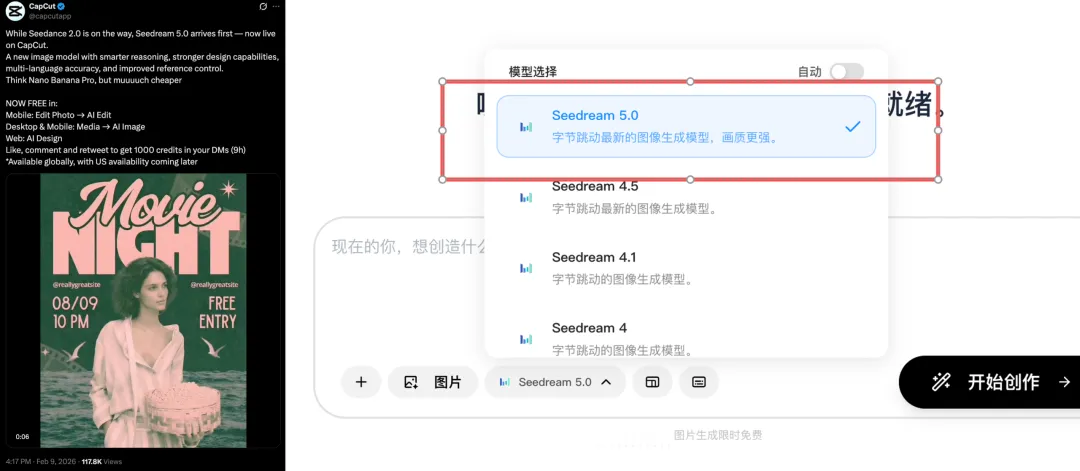Image resolution: width=1080 pixels, height=471 pixels.
Task: Click the Grok icon in tweet header
Action: click(262, 6)
